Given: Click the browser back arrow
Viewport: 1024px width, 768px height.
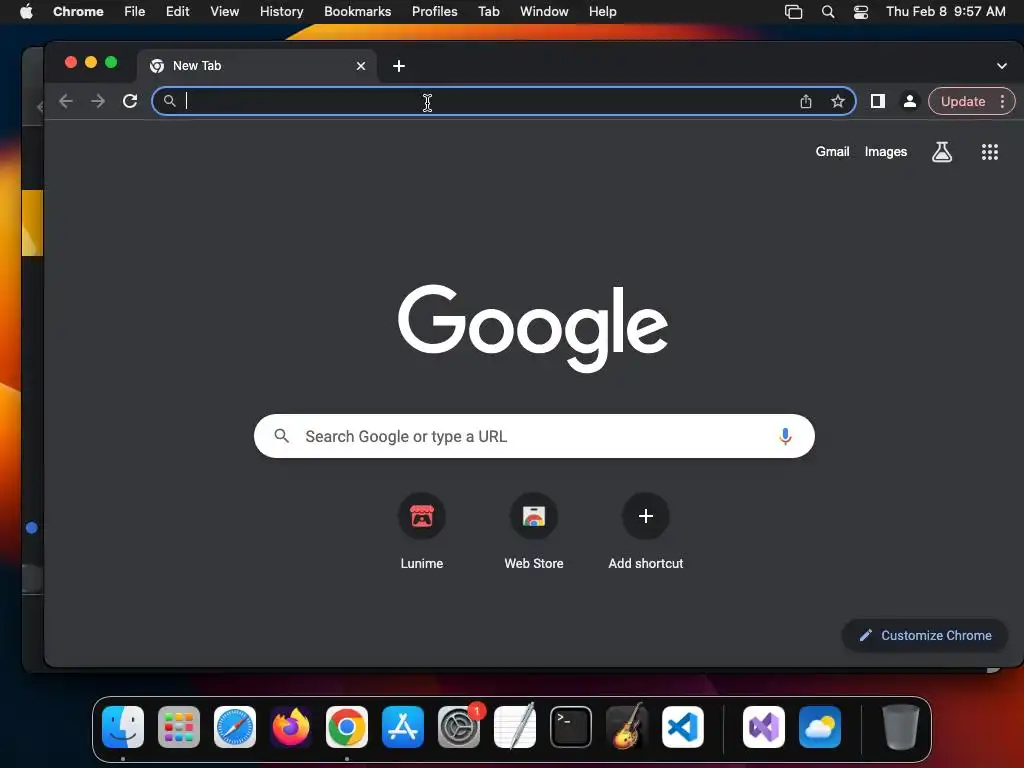Looking at the screenshot, I should (x=65, y=101).
